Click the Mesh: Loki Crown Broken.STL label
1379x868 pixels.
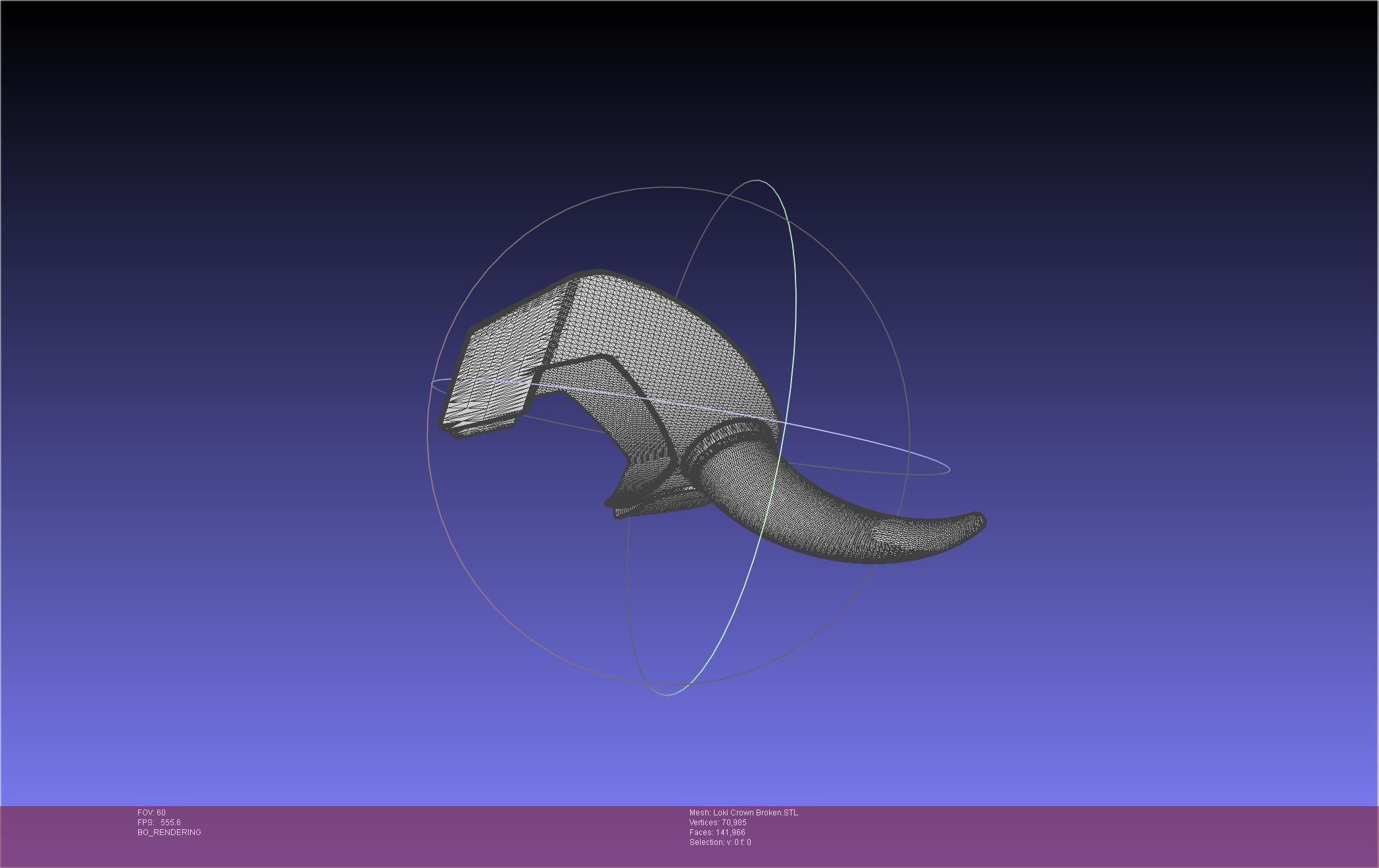point(743,813)
